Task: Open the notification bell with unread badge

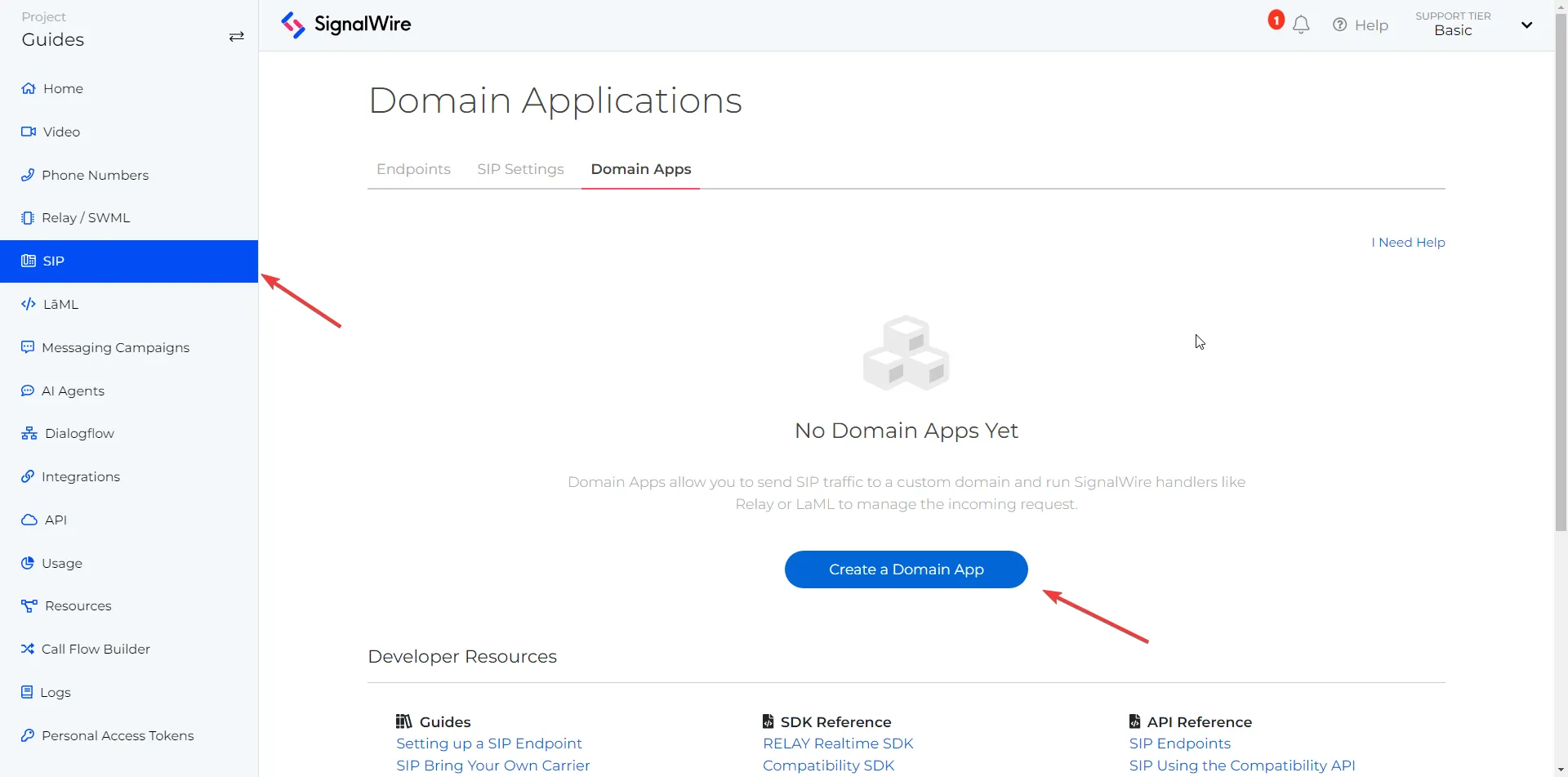Action: tap(1300, 25)
